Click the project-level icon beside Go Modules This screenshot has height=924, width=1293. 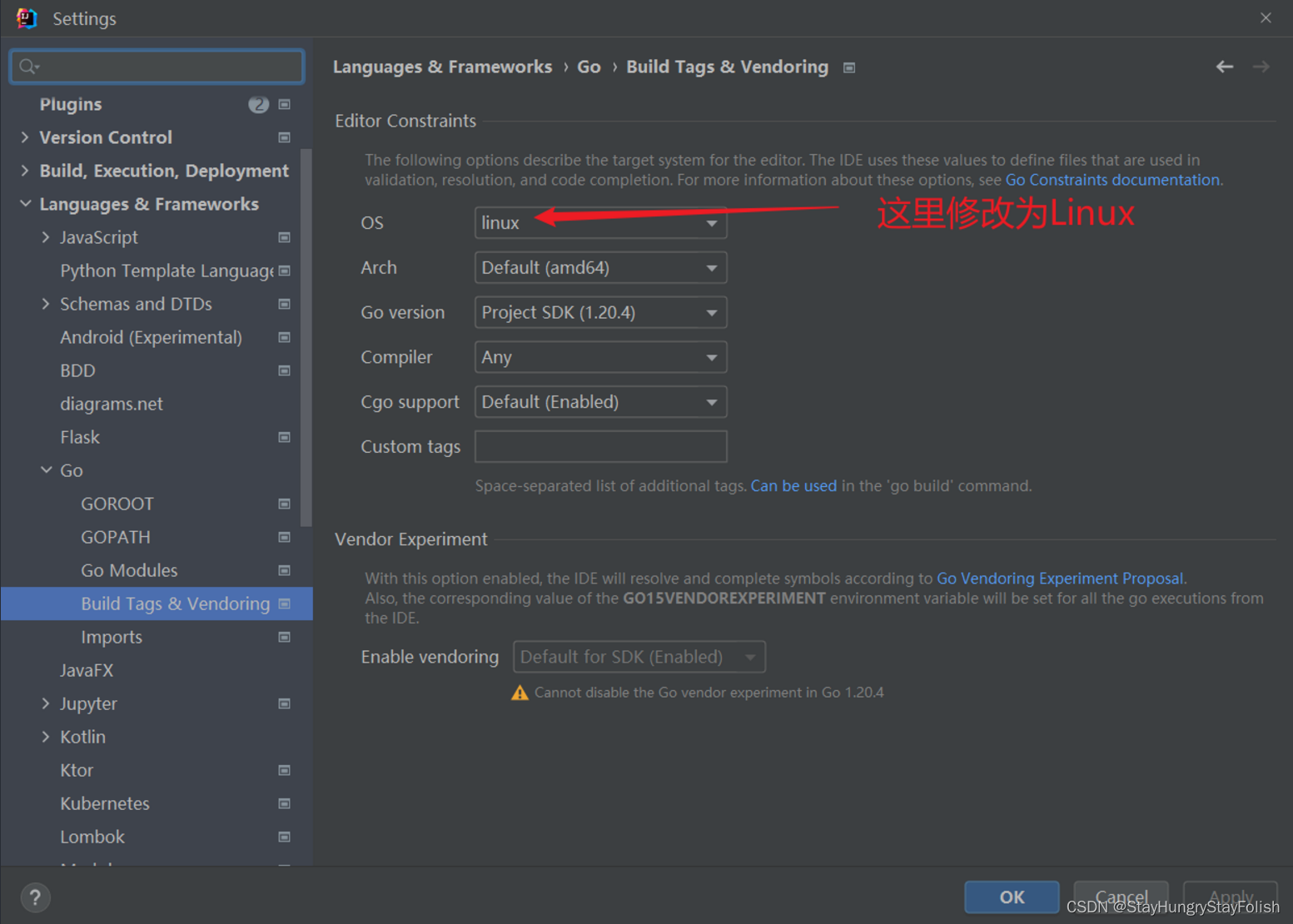click(284, 570)
